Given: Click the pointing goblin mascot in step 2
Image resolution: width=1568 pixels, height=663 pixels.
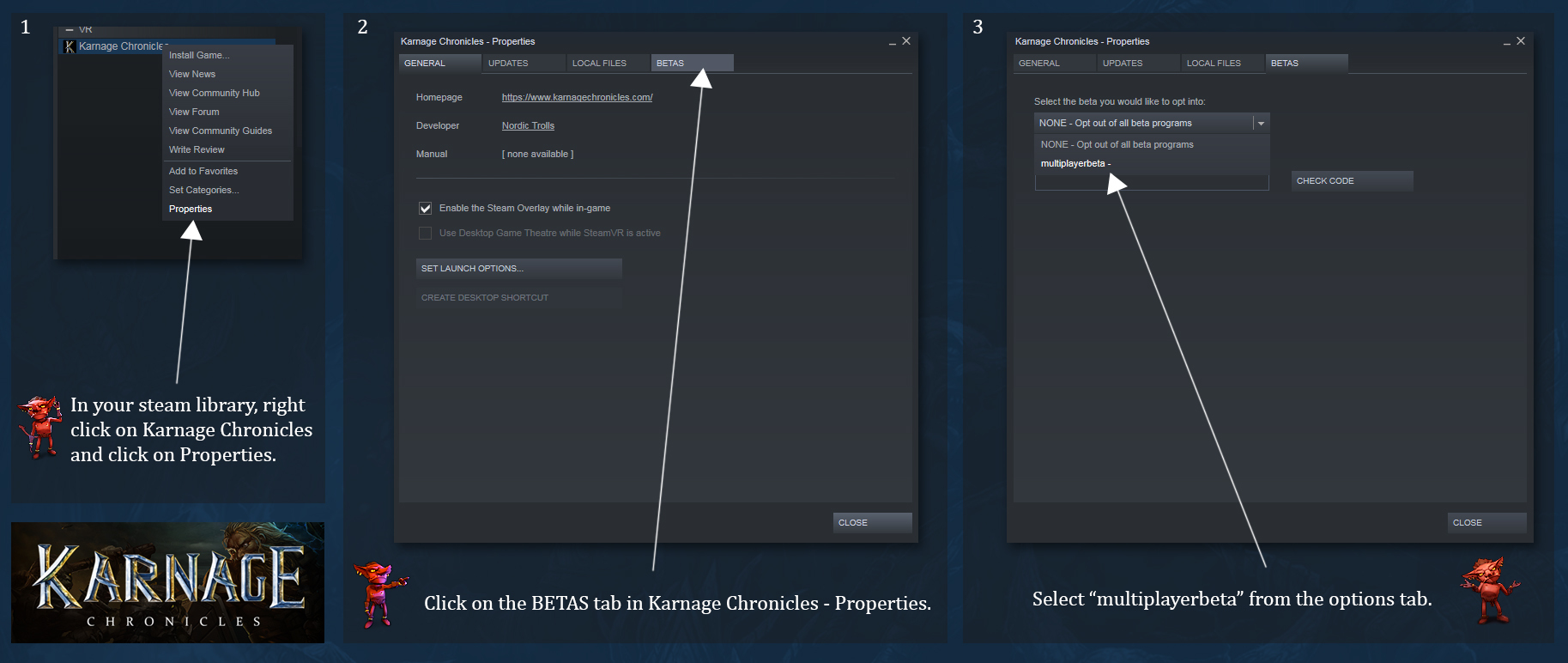Looking at the screenshot, I should click(x=378, y=593).
